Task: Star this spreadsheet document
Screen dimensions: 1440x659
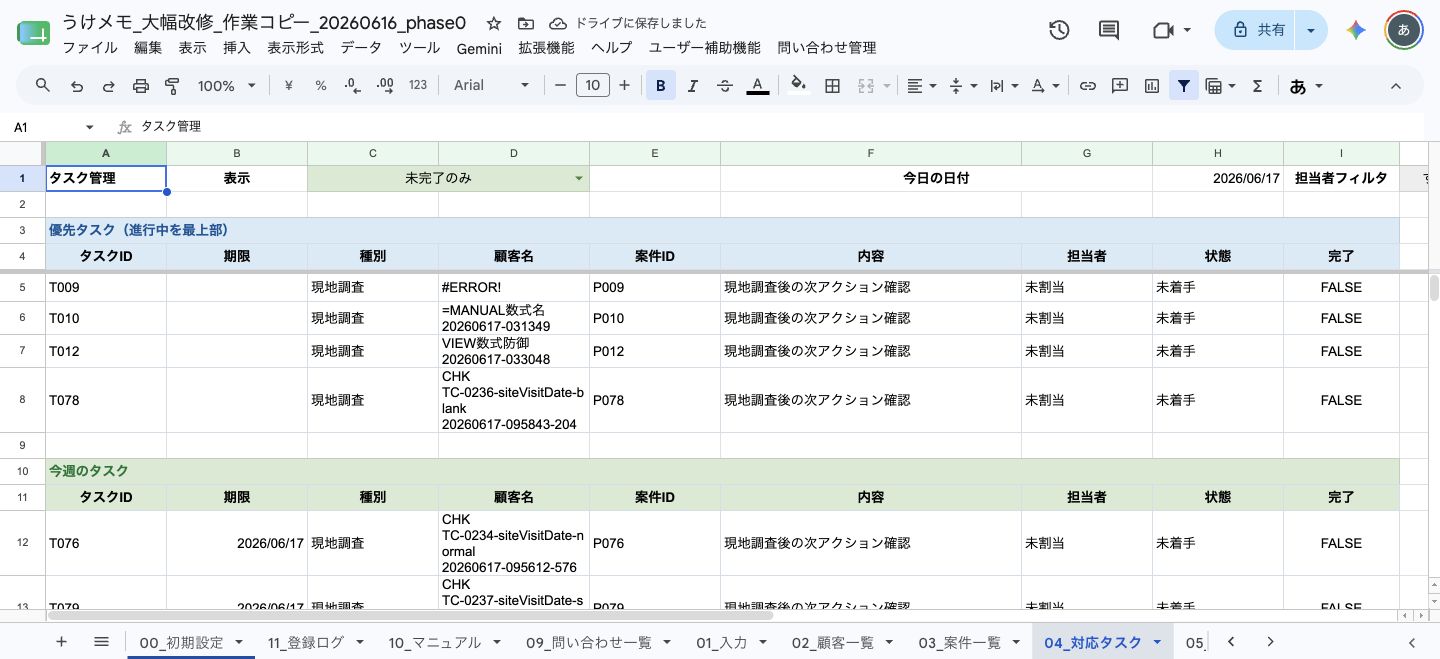Action: click(494, 23)
